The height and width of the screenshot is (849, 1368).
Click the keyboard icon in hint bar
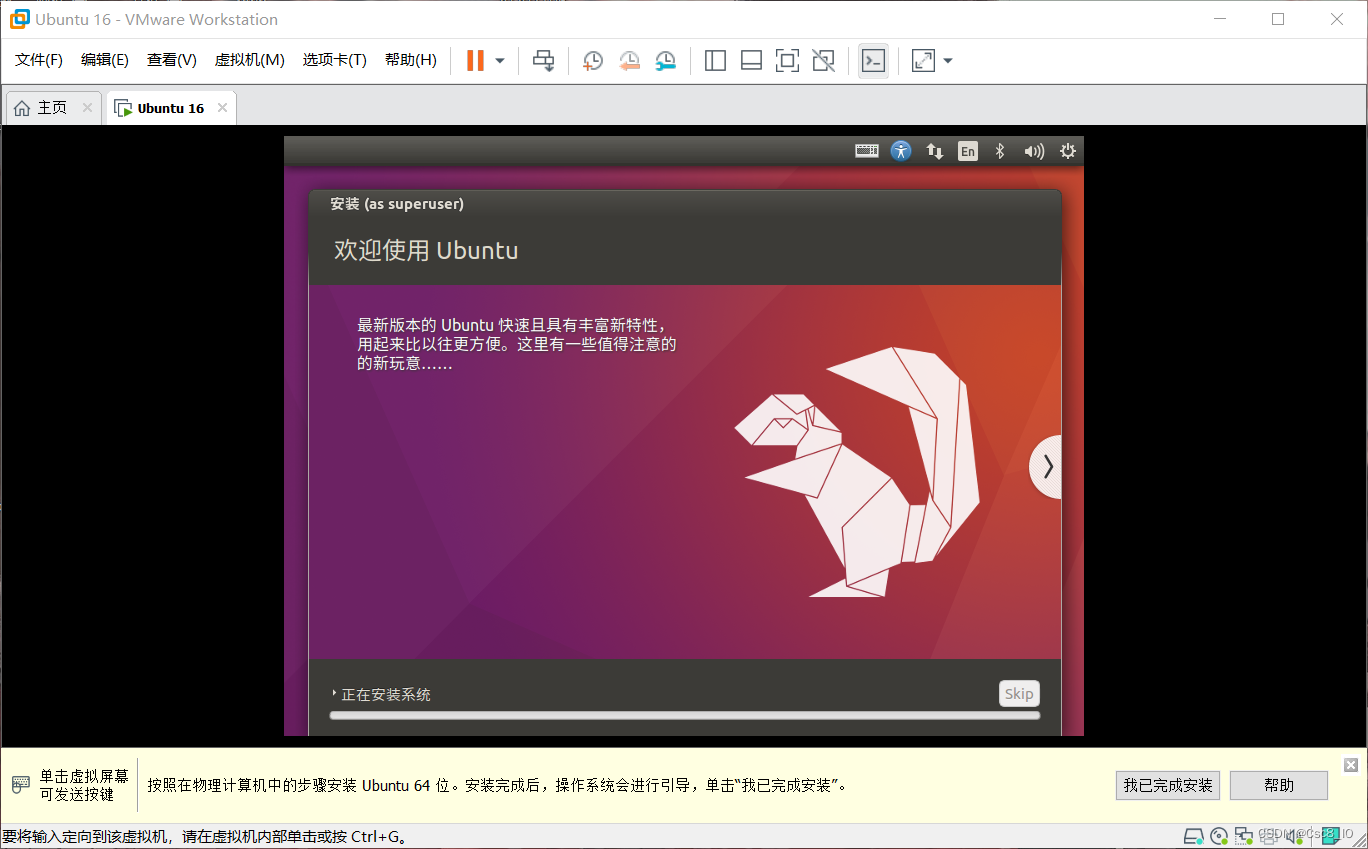coord(20,784)
